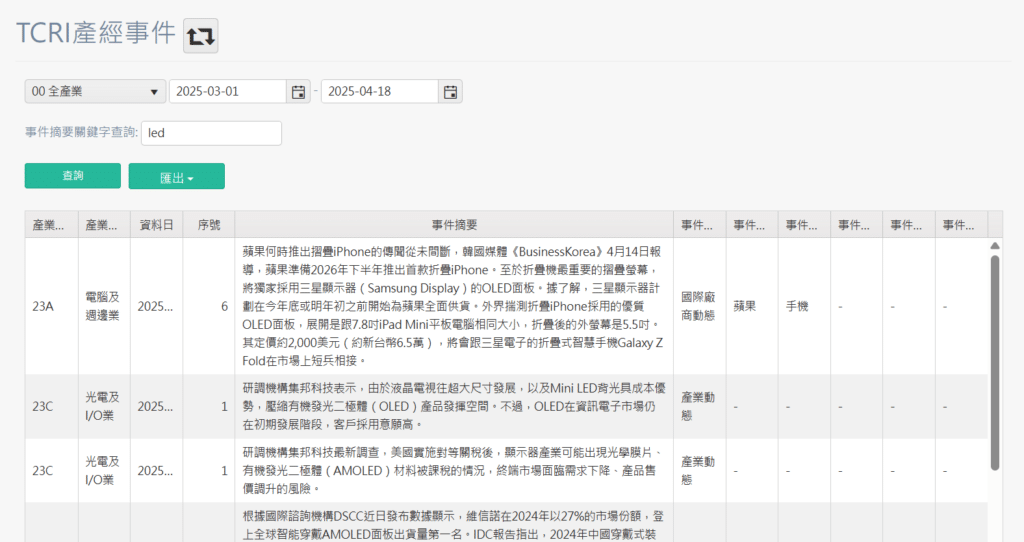Viewport: 1024px width, 542px height.
Task: Click the 事件摘要關鍵字查詢 label
Action: [x=82, y=133]
